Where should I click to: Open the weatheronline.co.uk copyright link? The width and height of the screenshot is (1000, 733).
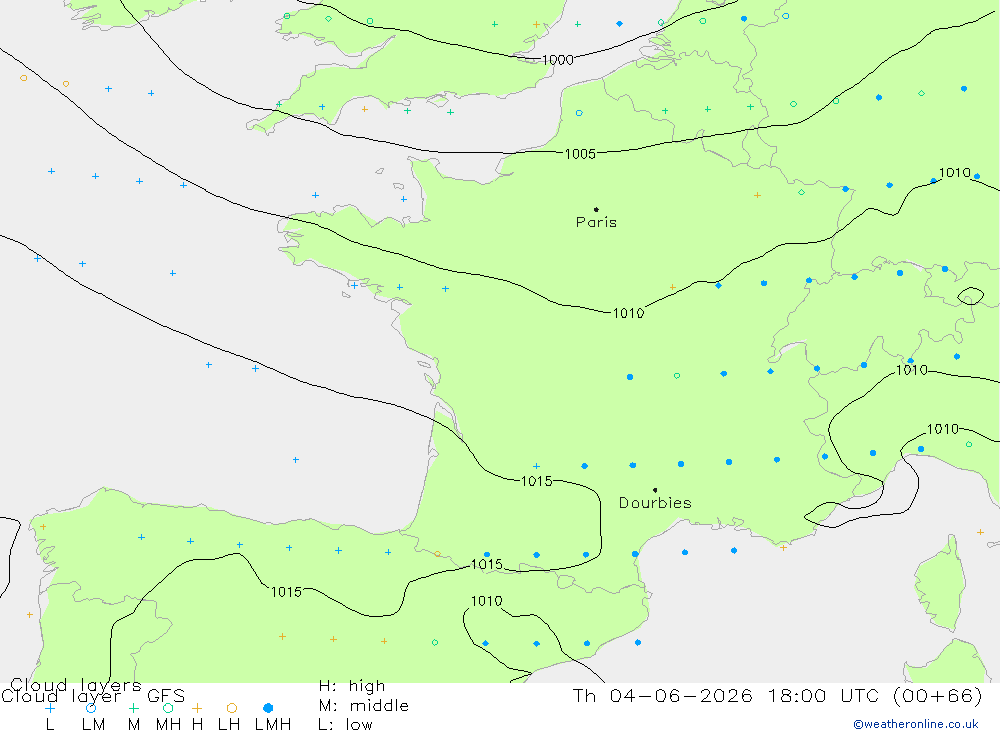click(x=916, y=724)
